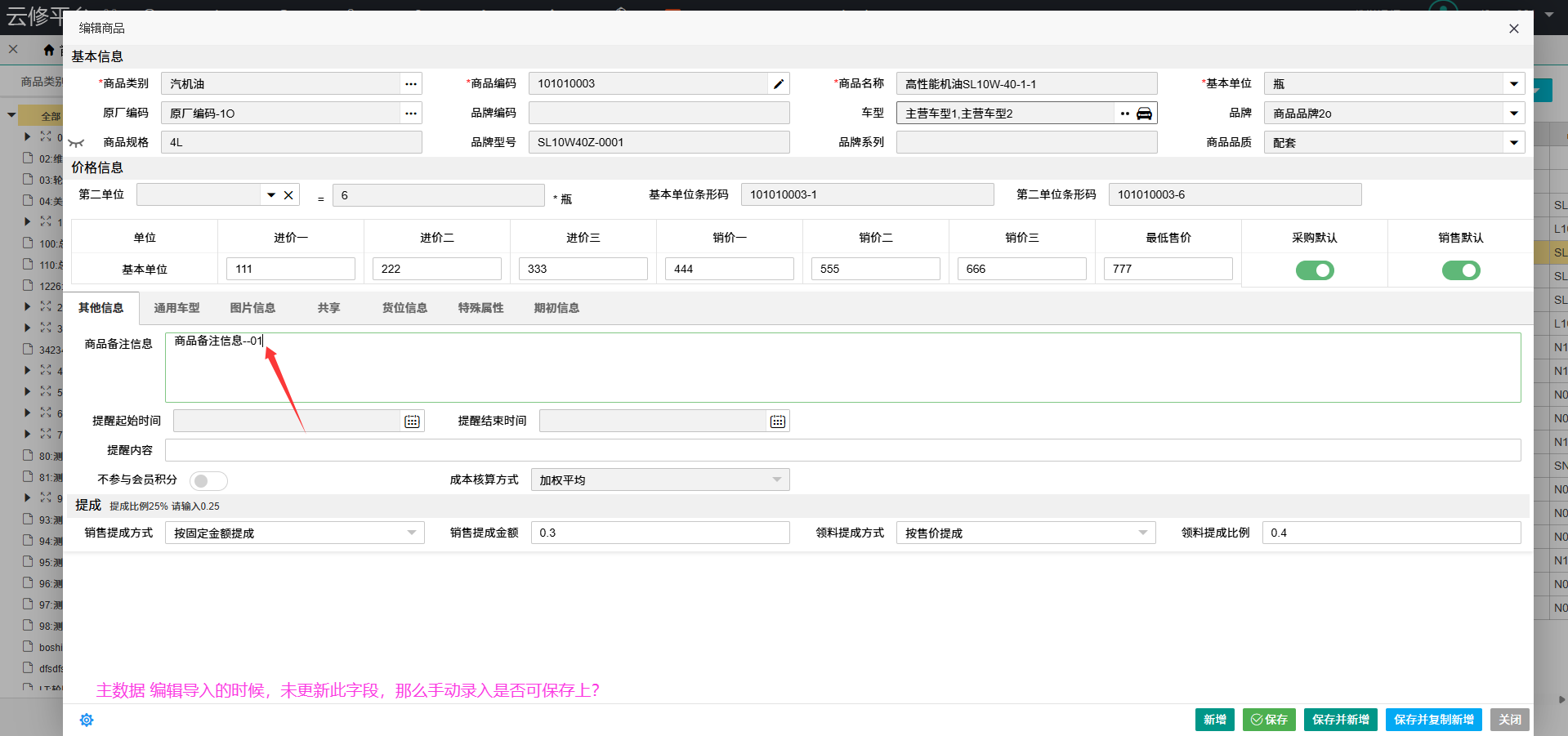
Task: Switch to the 通用车型 tab
Action: click(176, 308)
